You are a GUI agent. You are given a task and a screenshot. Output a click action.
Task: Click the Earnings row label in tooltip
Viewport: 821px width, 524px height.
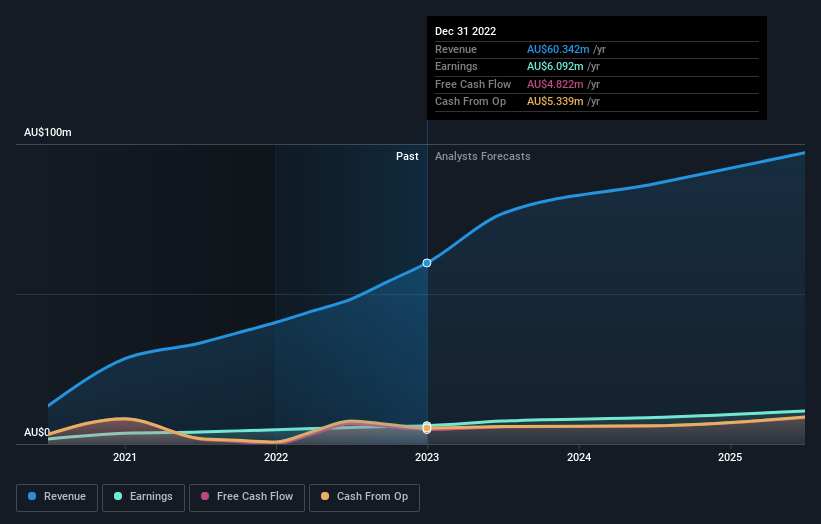click(456, 66)
